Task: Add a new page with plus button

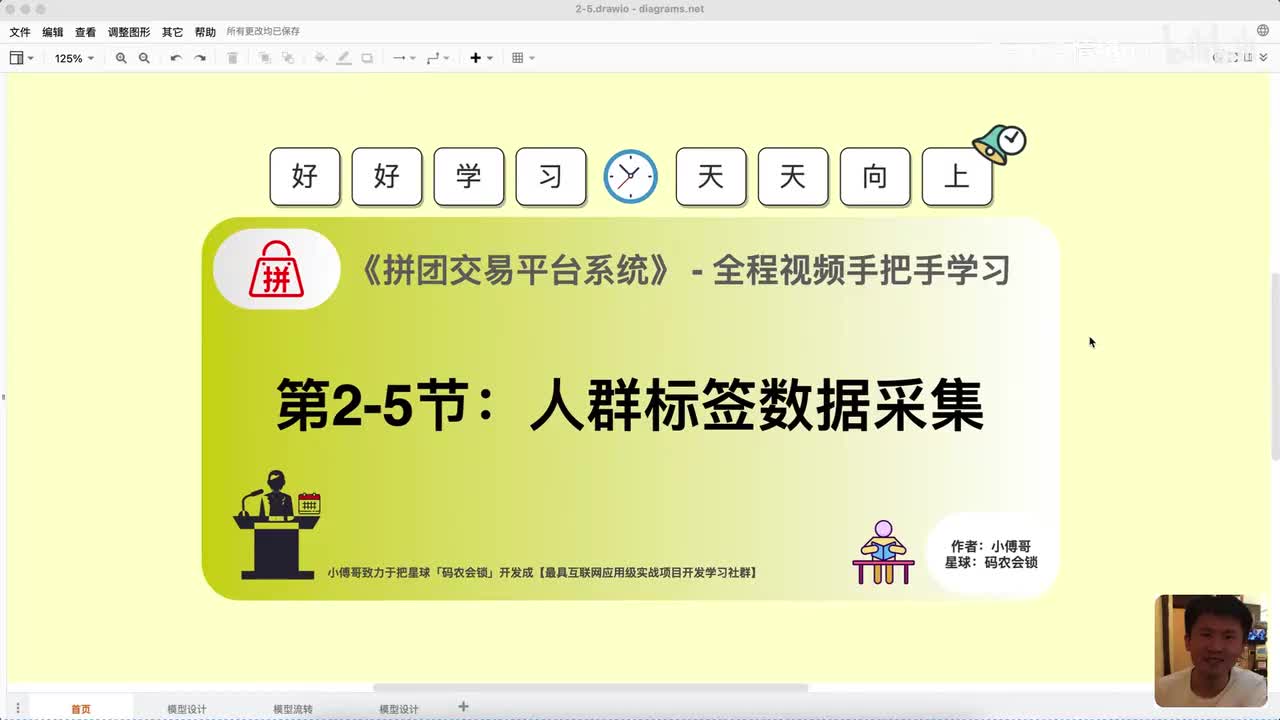Action: pyautogui.click(x=463, y=707)
